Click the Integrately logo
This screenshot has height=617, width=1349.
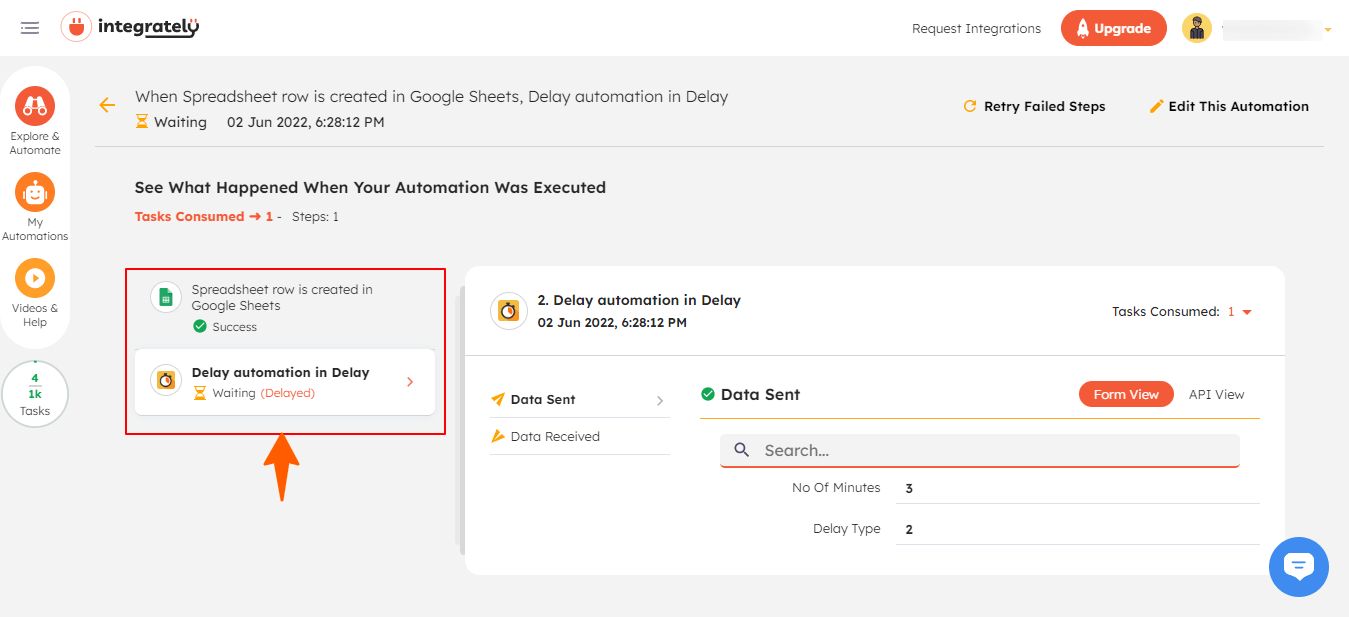point(130,27)
